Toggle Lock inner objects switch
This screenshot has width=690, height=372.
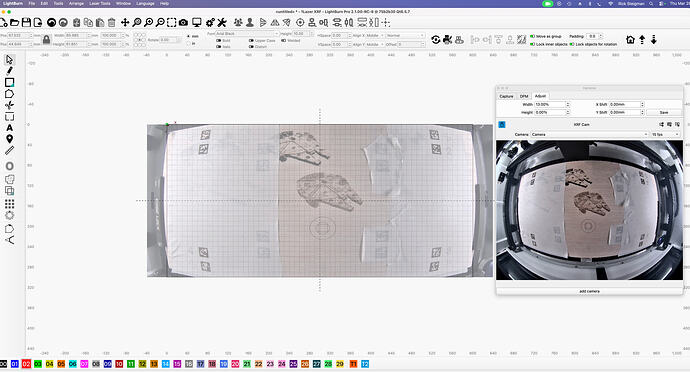tap(532, 44)
